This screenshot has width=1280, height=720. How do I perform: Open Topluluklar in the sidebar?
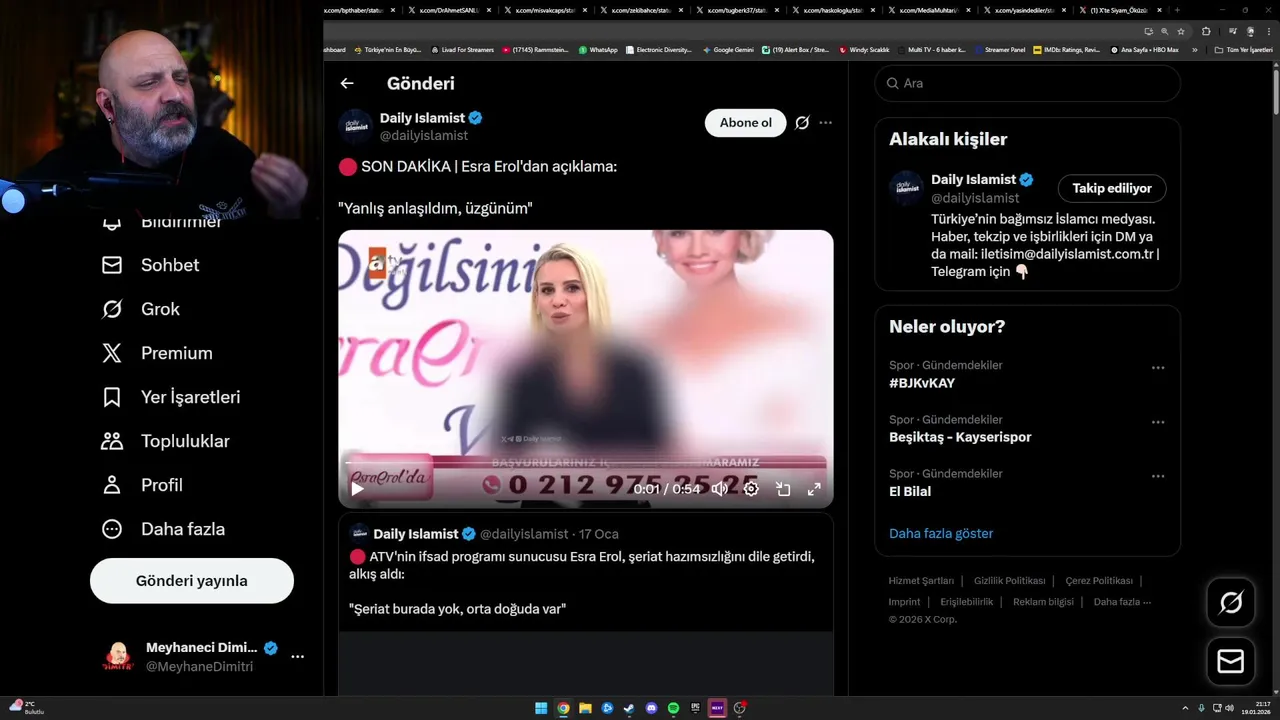coord(166,441)
